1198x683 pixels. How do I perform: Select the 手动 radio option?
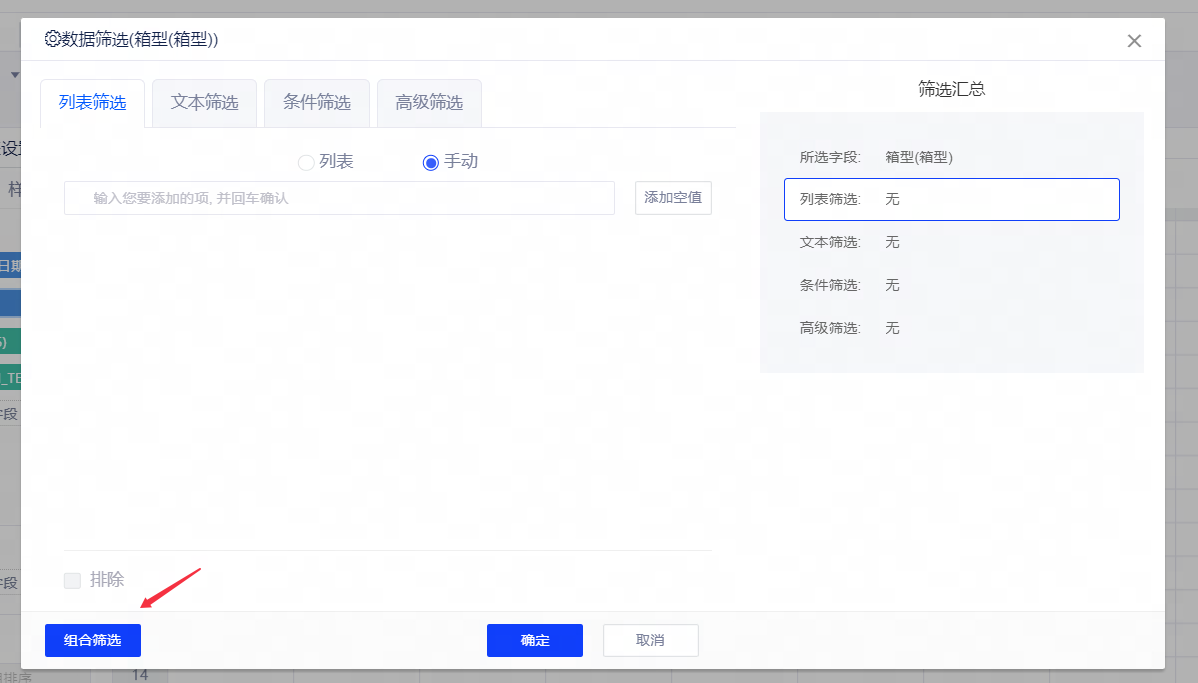point(431,162)
